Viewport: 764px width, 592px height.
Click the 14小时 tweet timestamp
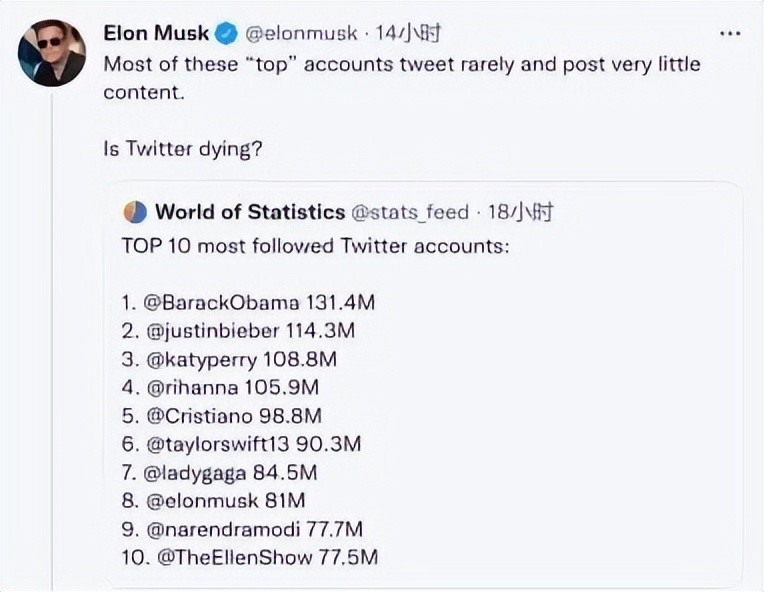(408, 33)
